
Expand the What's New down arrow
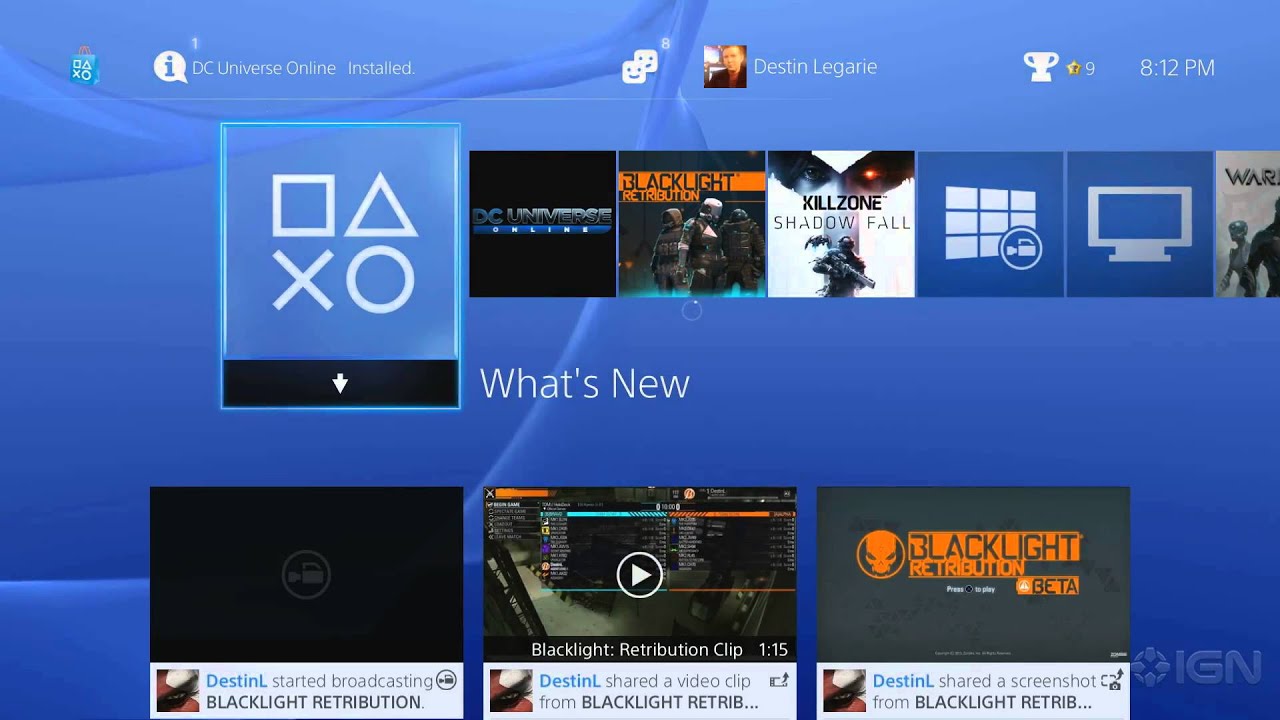click(340, 383)
